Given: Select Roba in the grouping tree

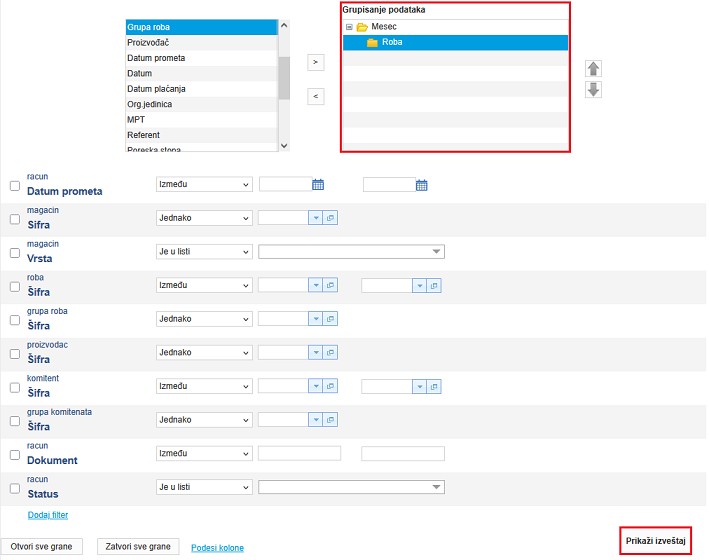Looking at the screenshot, I should (391, 43).
